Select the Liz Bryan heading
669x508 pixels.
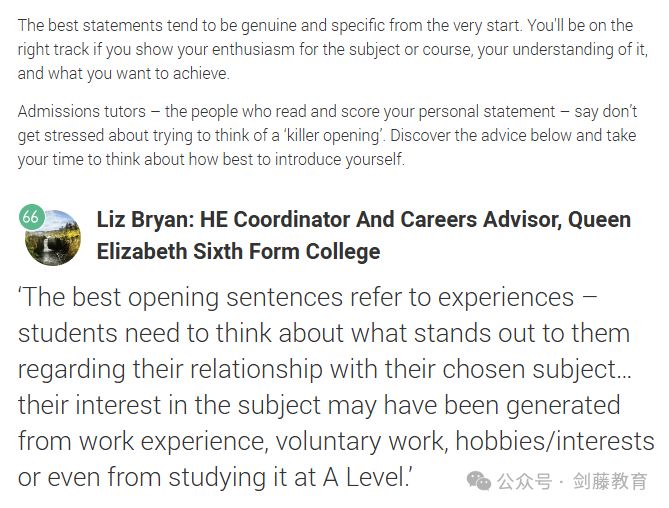pyautogui.click(x=364, y=235)
